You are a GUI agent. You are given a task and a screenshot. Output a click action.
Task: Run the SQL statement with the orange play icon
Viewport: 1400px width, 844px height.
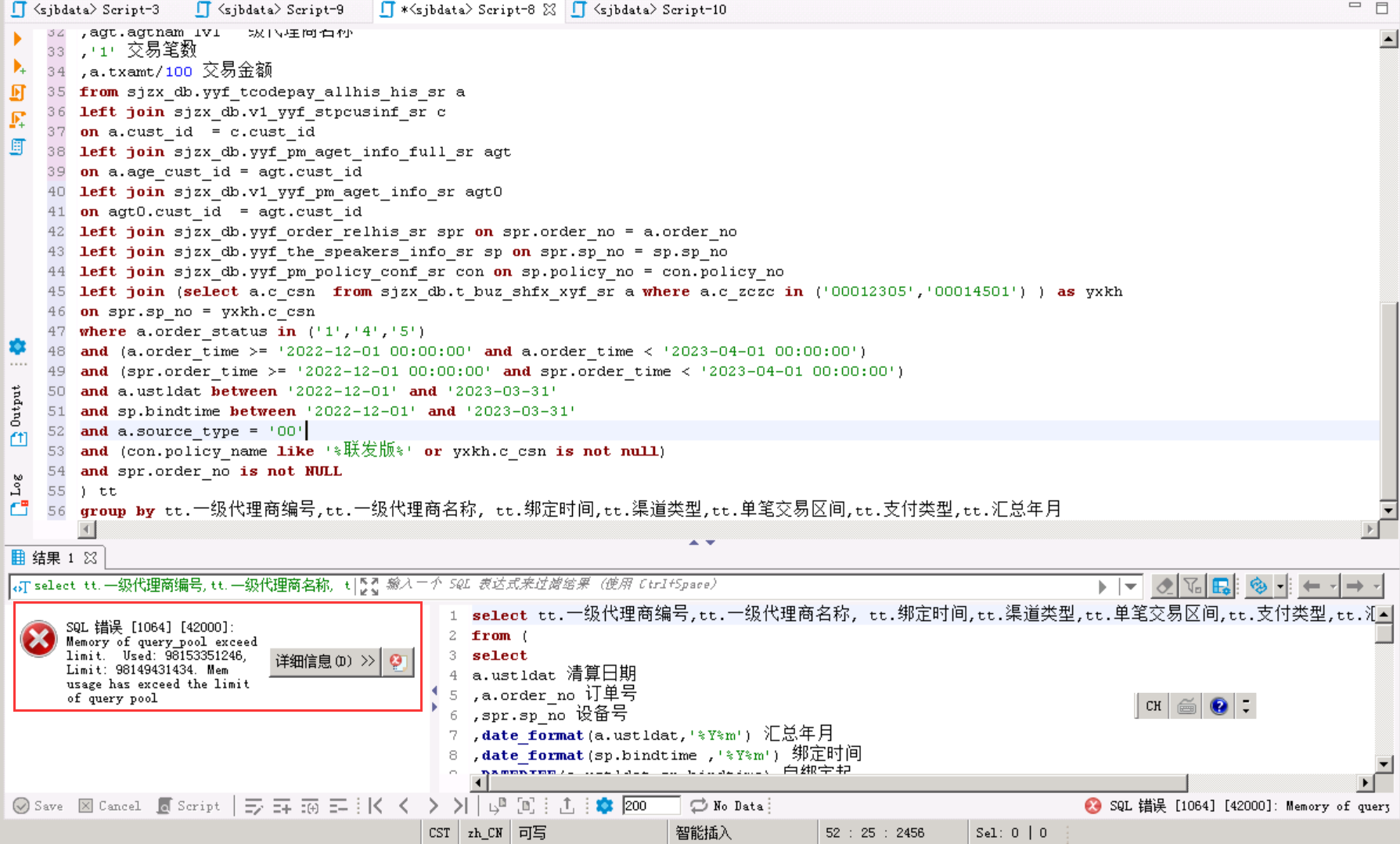[17, 38]
